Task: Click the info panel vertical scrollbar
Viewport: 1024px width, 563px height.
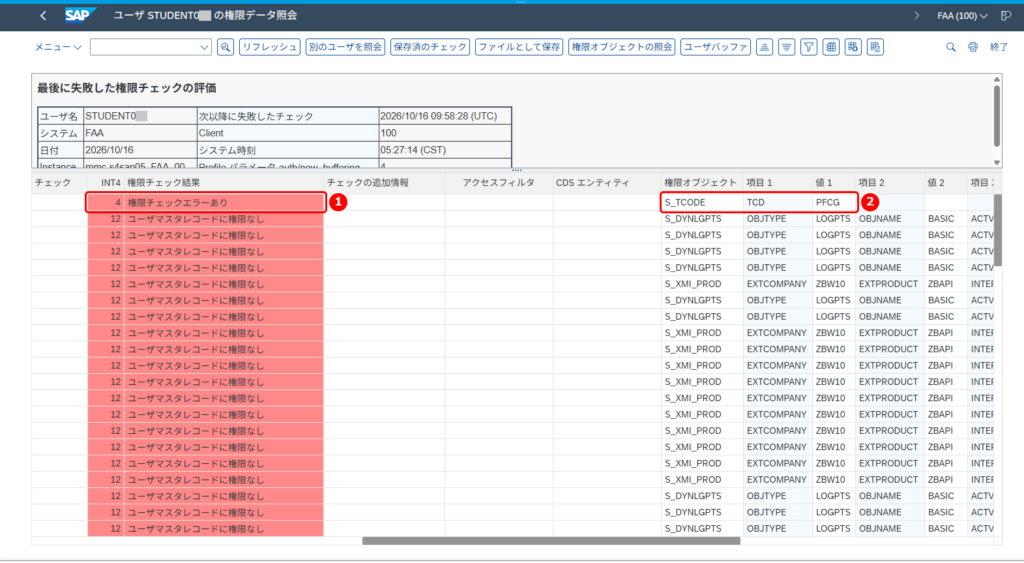Action: tap(997, 118)
